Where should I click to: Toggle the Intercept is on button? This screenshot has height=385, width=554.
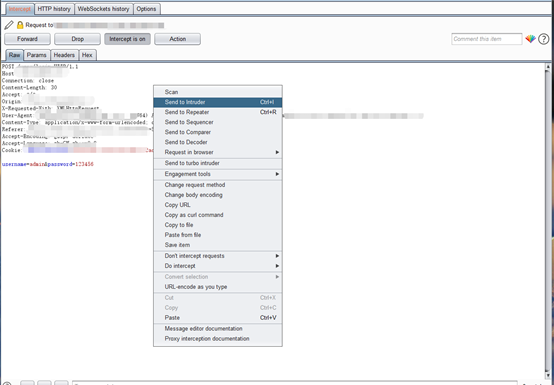pos(127,39)
